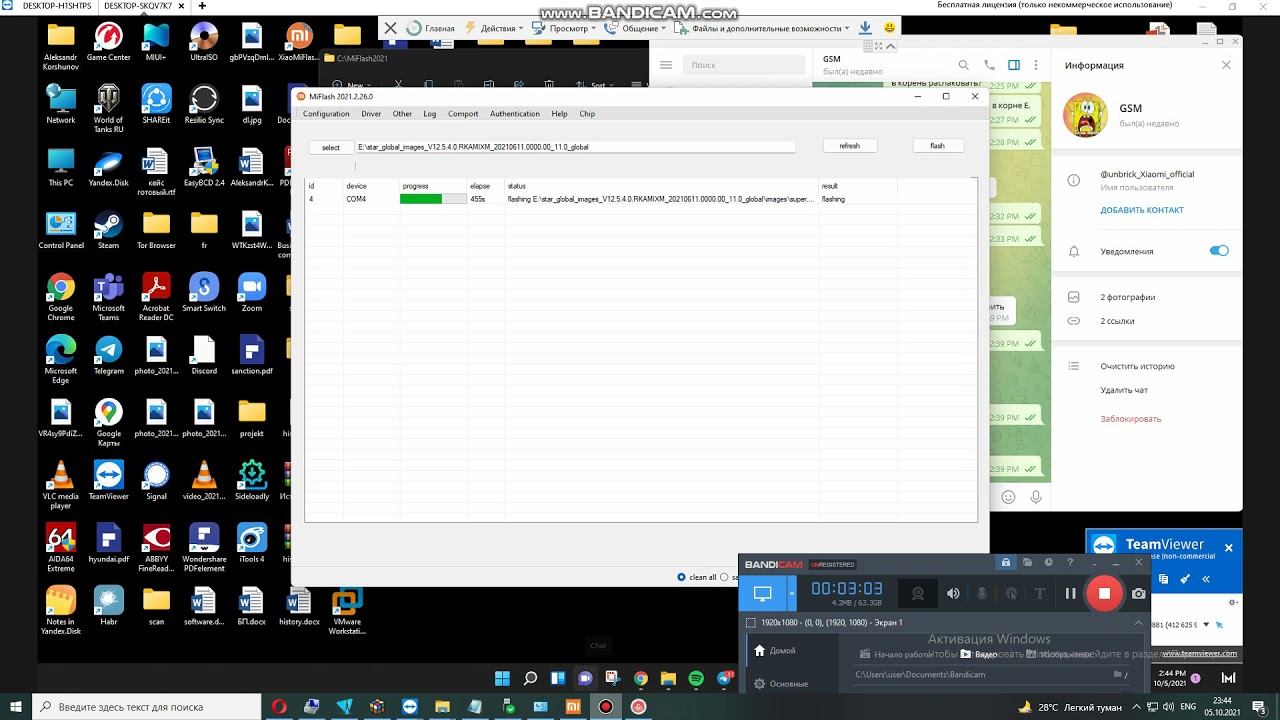This screenshot has width=1280, height=720.
Task: Close TeamViewer session with X icon
Action: 390,28
